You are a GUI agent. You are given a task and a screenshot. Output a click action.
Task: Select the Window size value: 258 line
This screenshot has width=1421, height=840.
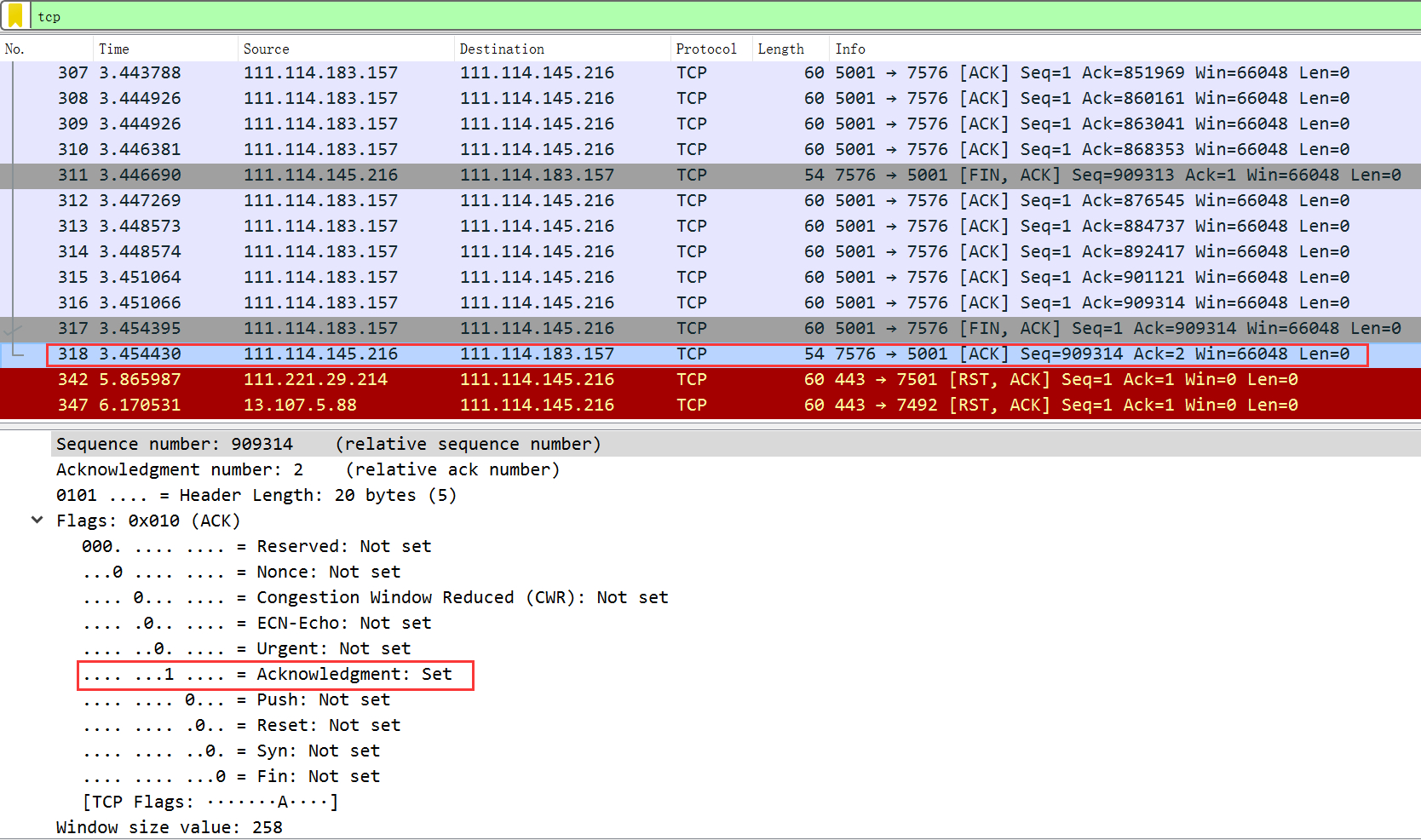pyautogui.click(x=169, y=827)
